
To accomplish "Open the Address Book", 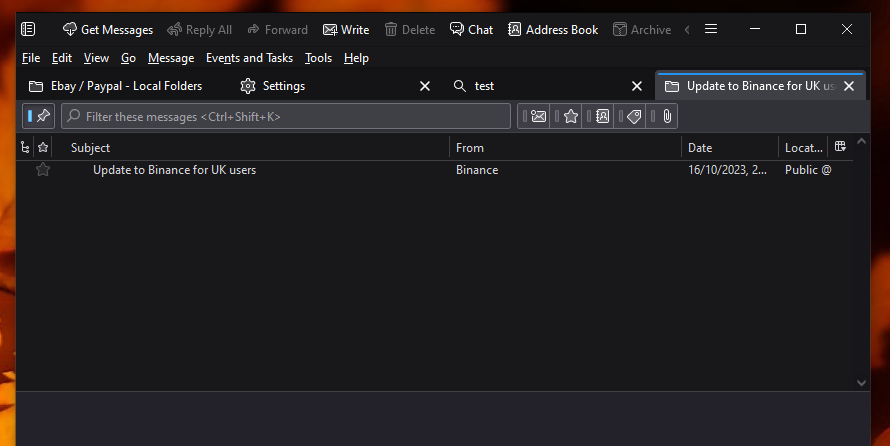I will click(552, 30).
